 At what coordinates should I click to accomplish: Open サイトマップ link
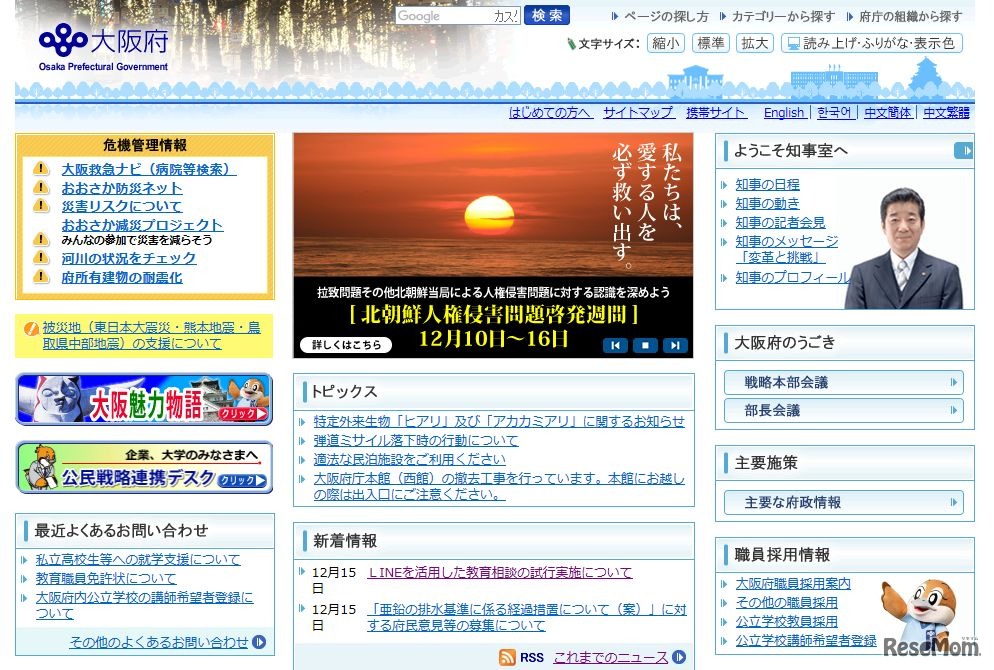coord(638,112)
